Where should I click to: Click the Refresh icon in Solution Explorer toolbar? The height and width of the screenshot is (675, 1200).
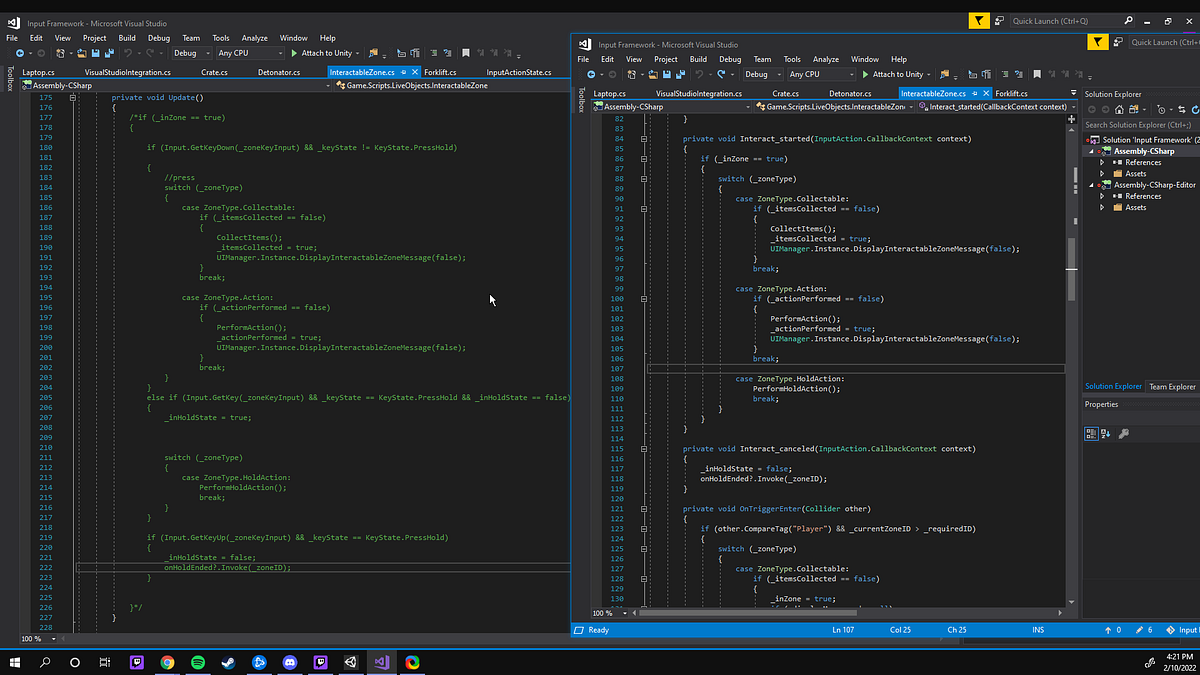coord(1193,110)
